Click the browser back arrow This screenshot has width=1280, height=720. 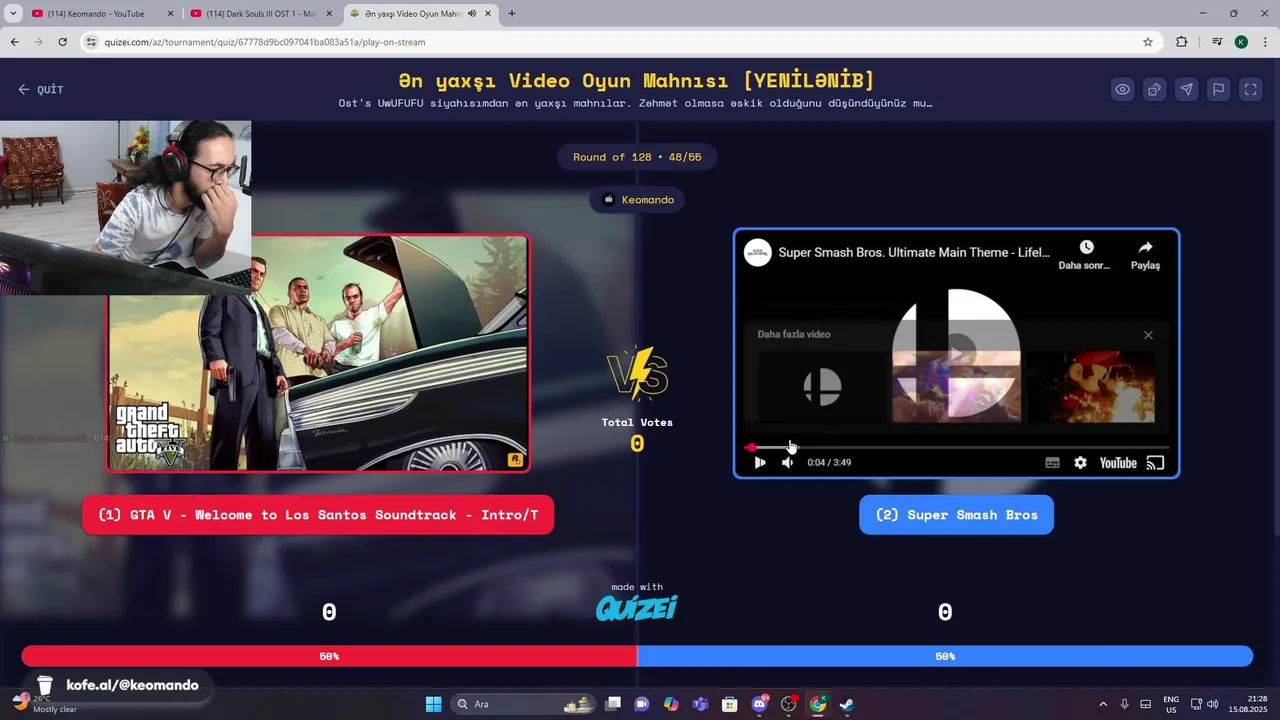(x=14, y=42)
